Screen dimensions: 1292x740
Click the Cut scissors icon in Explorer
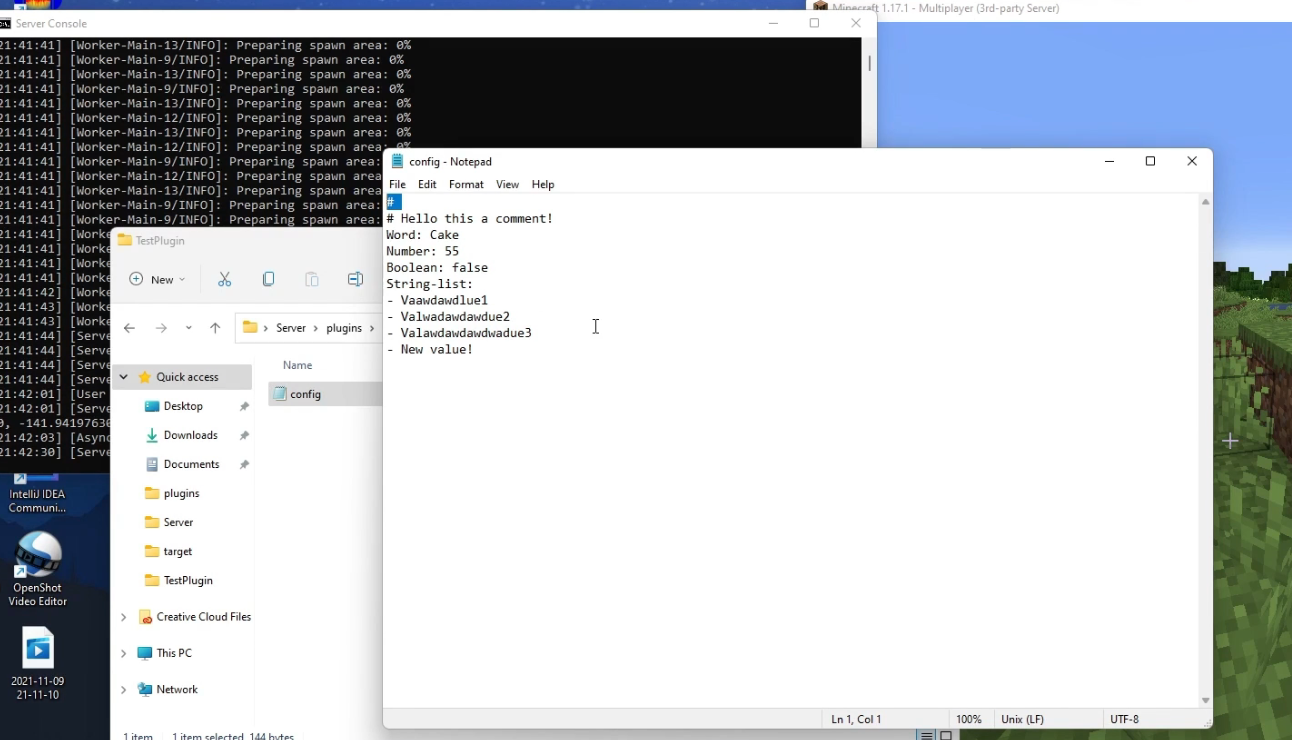(x=224, y=280)
